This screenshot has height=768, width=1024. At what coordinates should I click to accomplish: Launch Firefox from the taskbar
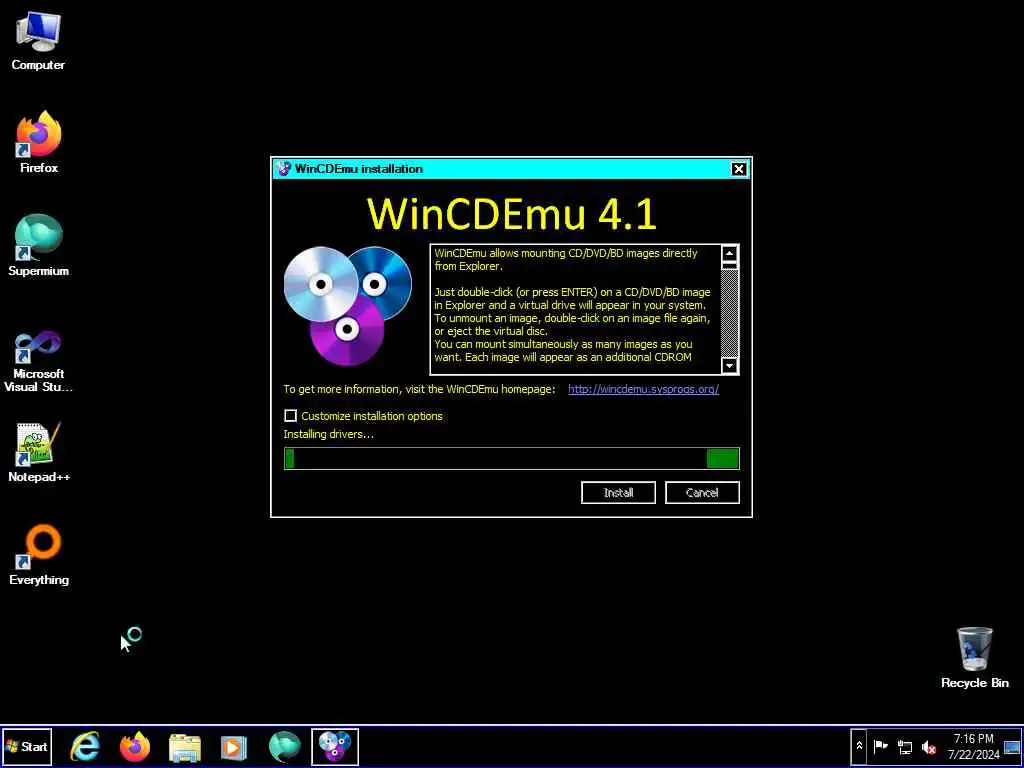pyautogui.click(x=135, y=746)
